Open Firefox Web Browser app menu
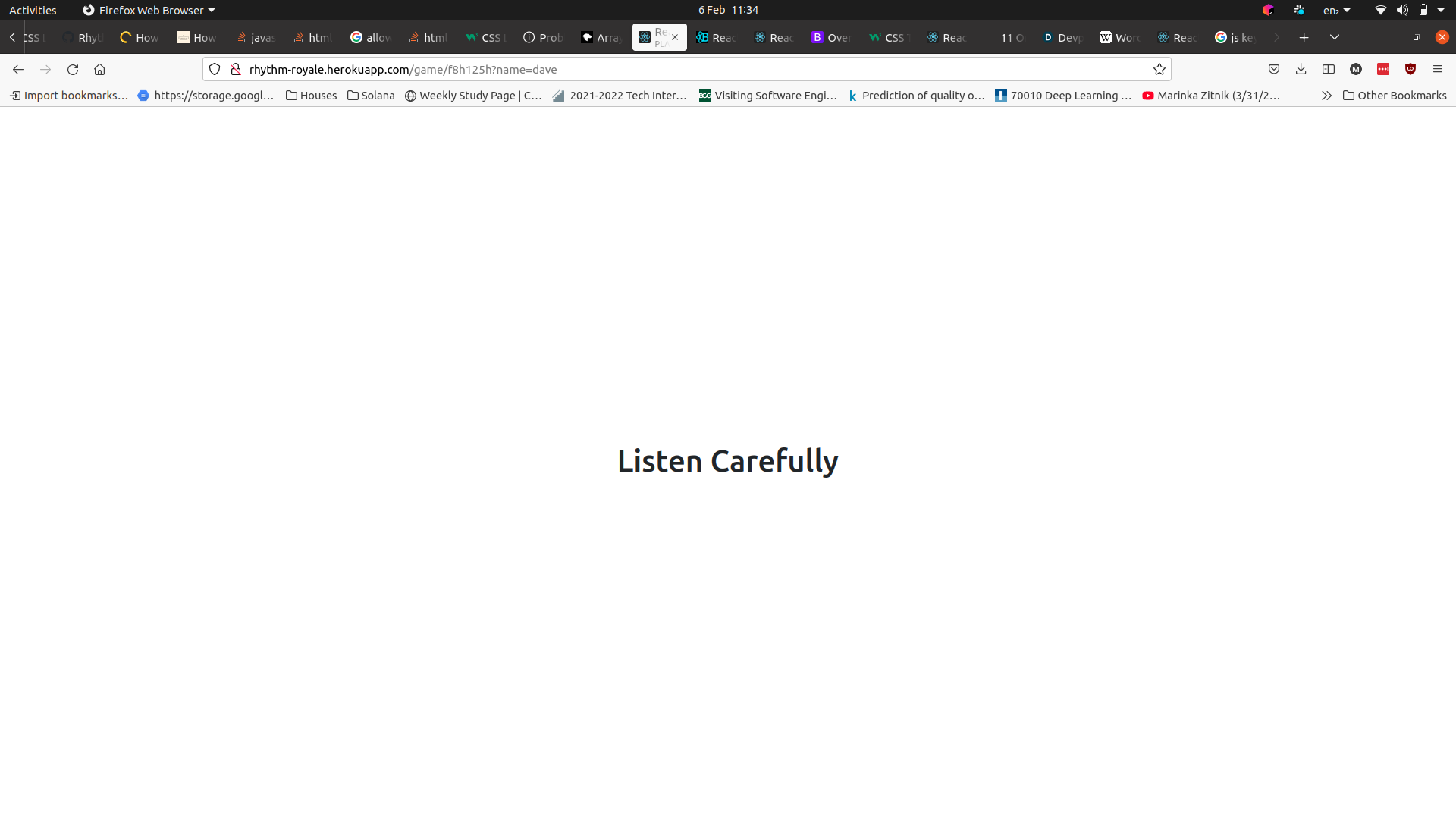The width and height of the screenshot is (1456, 819). 149,10
